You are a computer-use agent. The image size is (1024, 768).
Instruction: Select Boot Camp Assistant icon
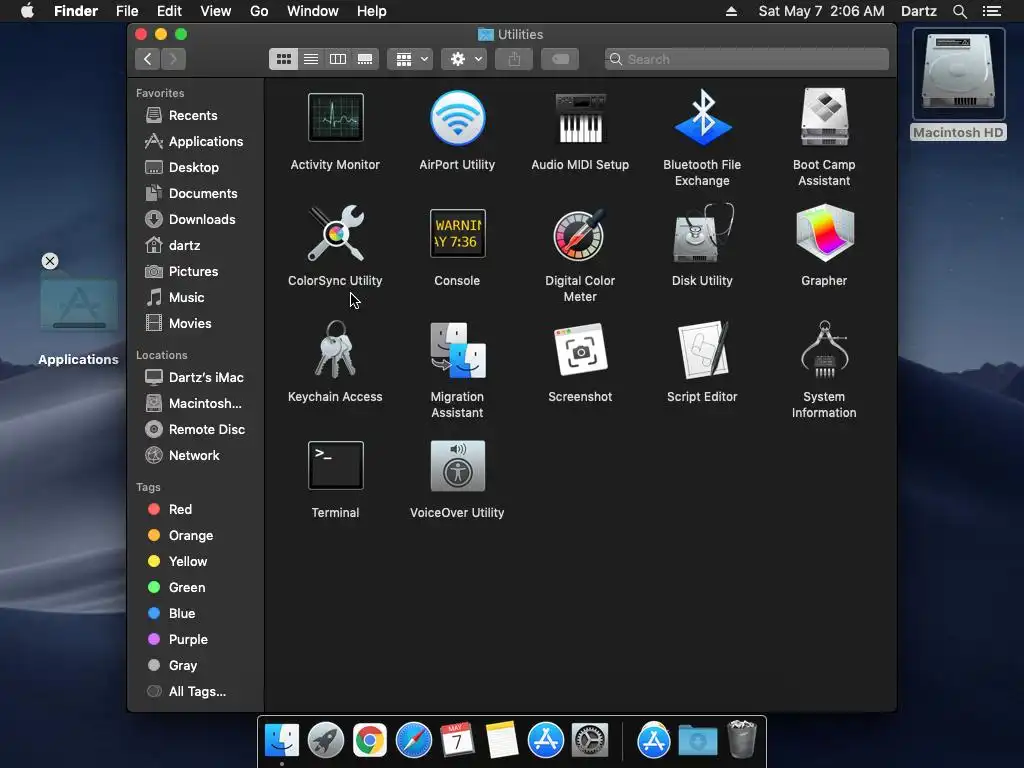coord(824,118)
